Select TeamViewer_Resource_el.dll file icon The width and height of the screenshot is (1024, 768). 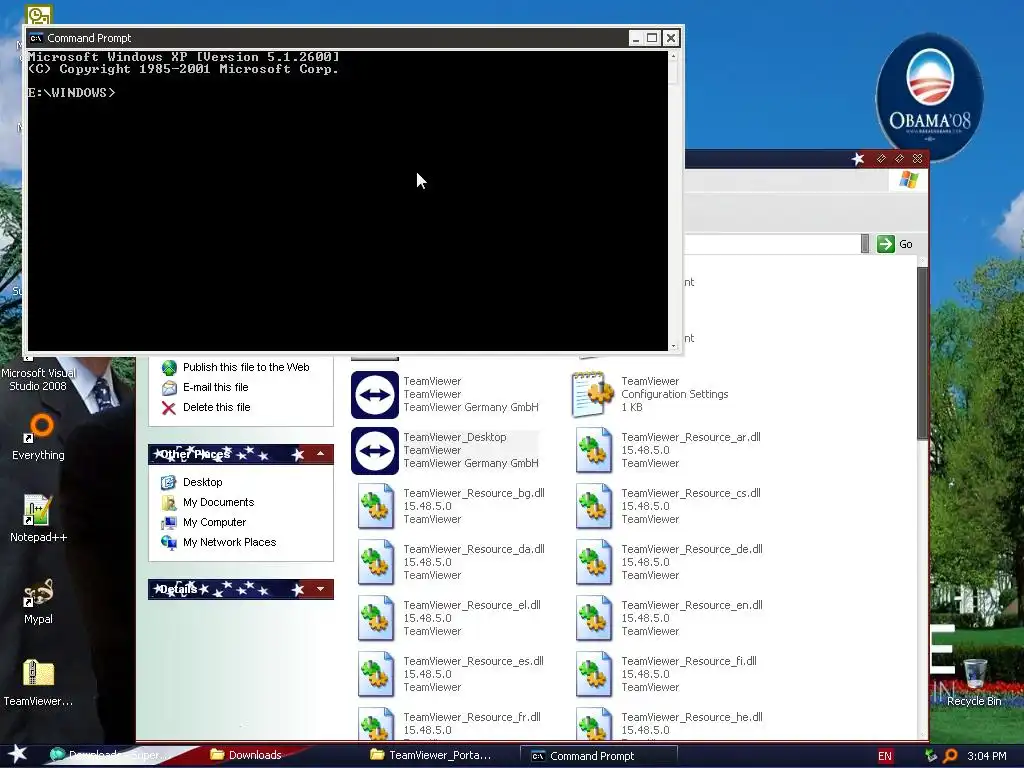(x=376, y=618)
